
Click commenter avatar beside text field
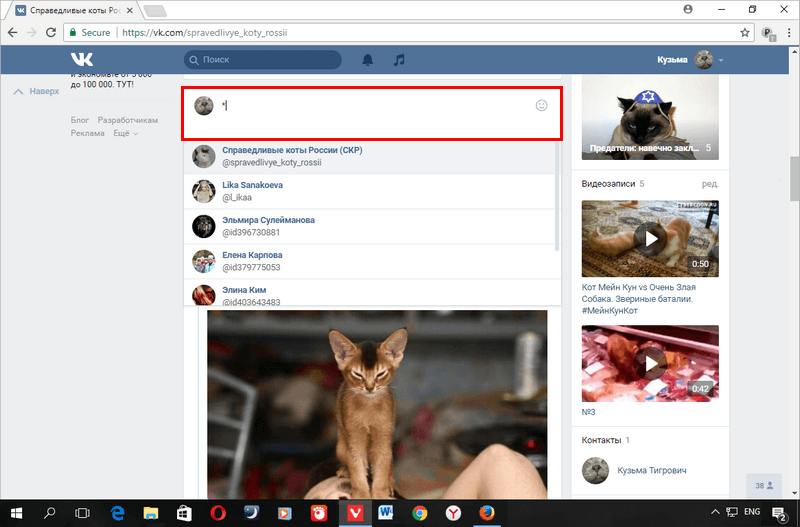pos(204,106)
